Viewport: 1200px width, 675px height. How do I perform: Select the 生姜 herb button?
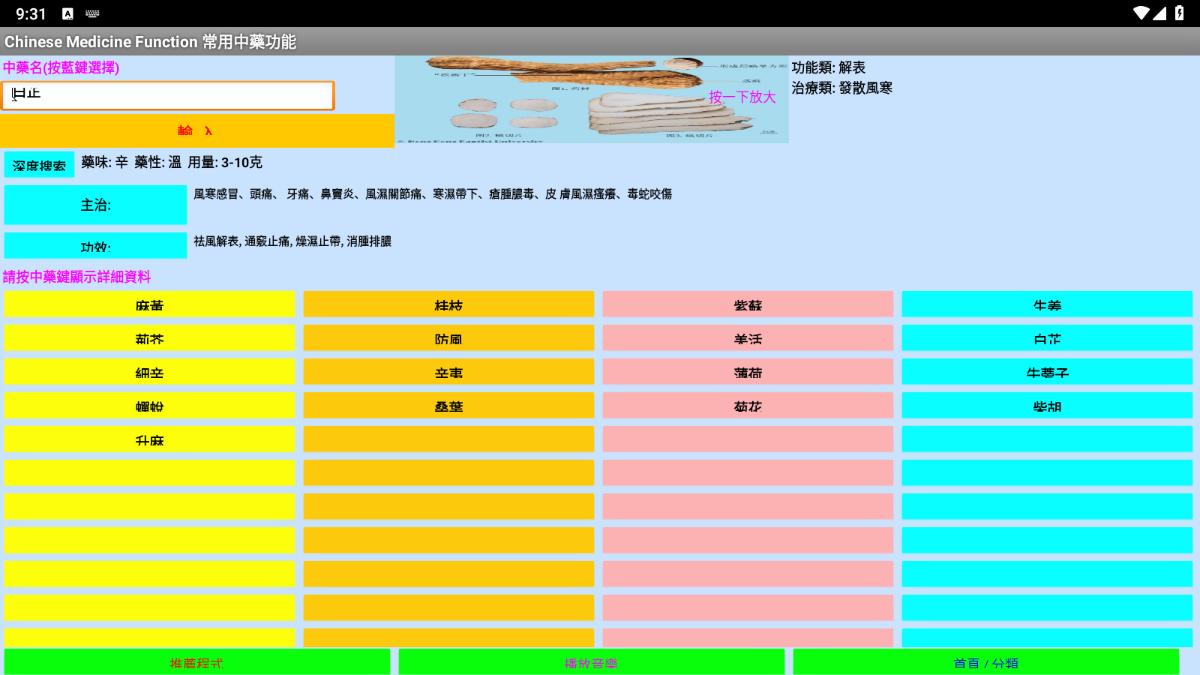1047,305
